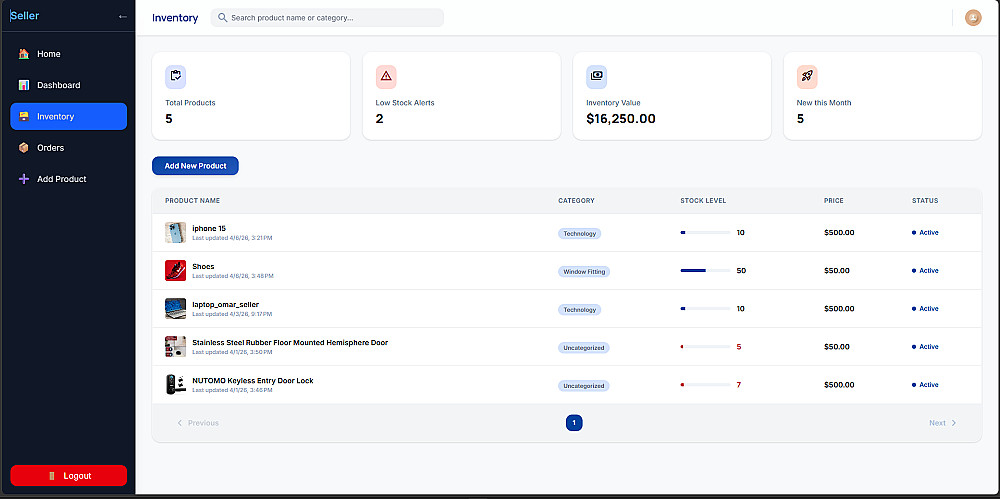
Task: Click the New this Month rocket icon
Action: click(807, 77)
